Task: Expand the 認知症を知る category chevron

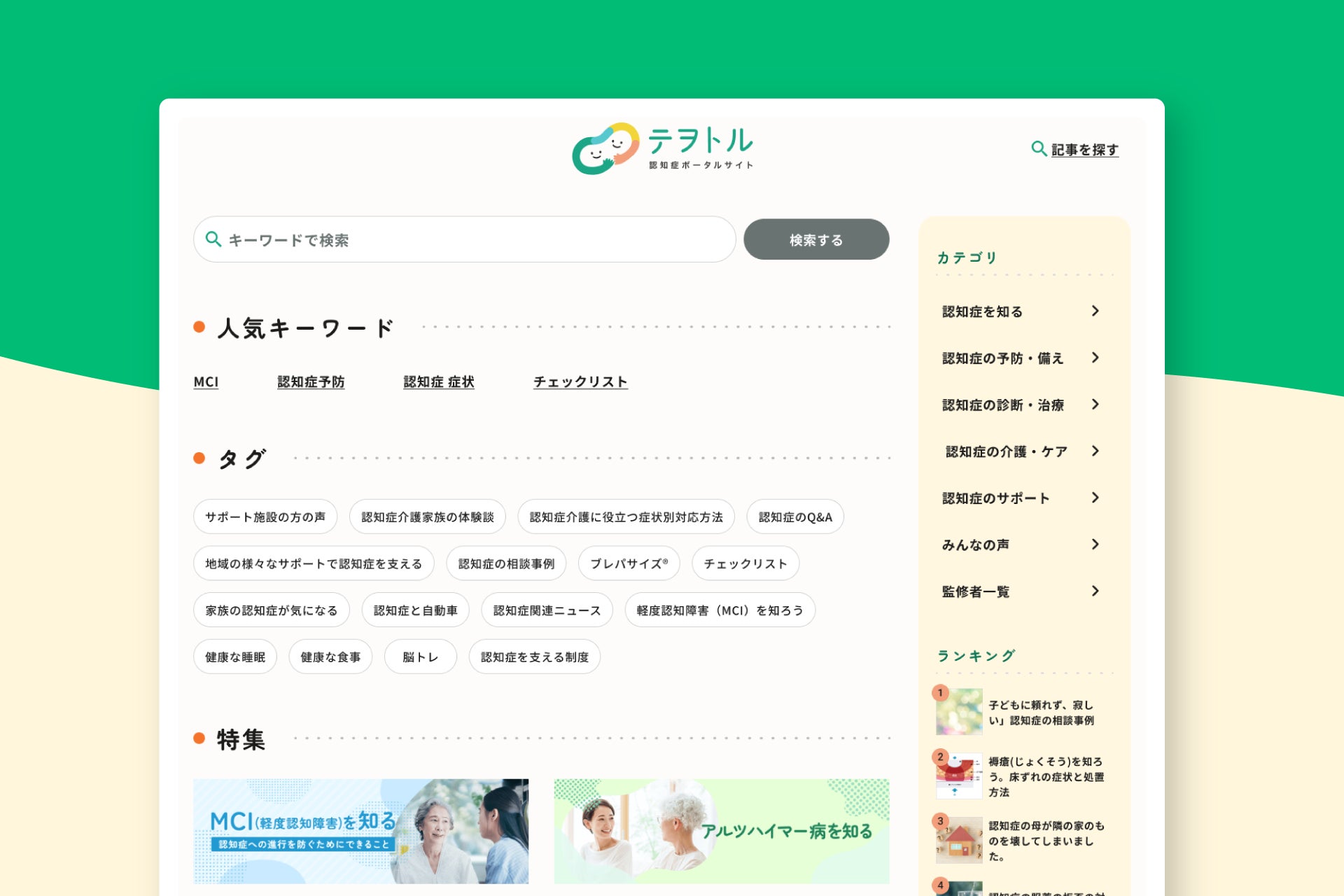Action: point(1095,311)
